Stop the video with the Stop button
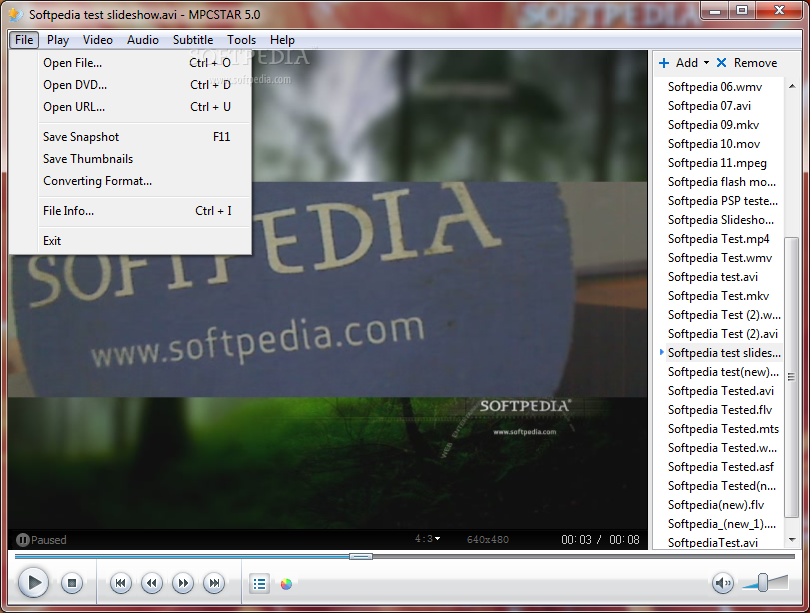This screenshot has width=810, height=613. coord(72,583)
